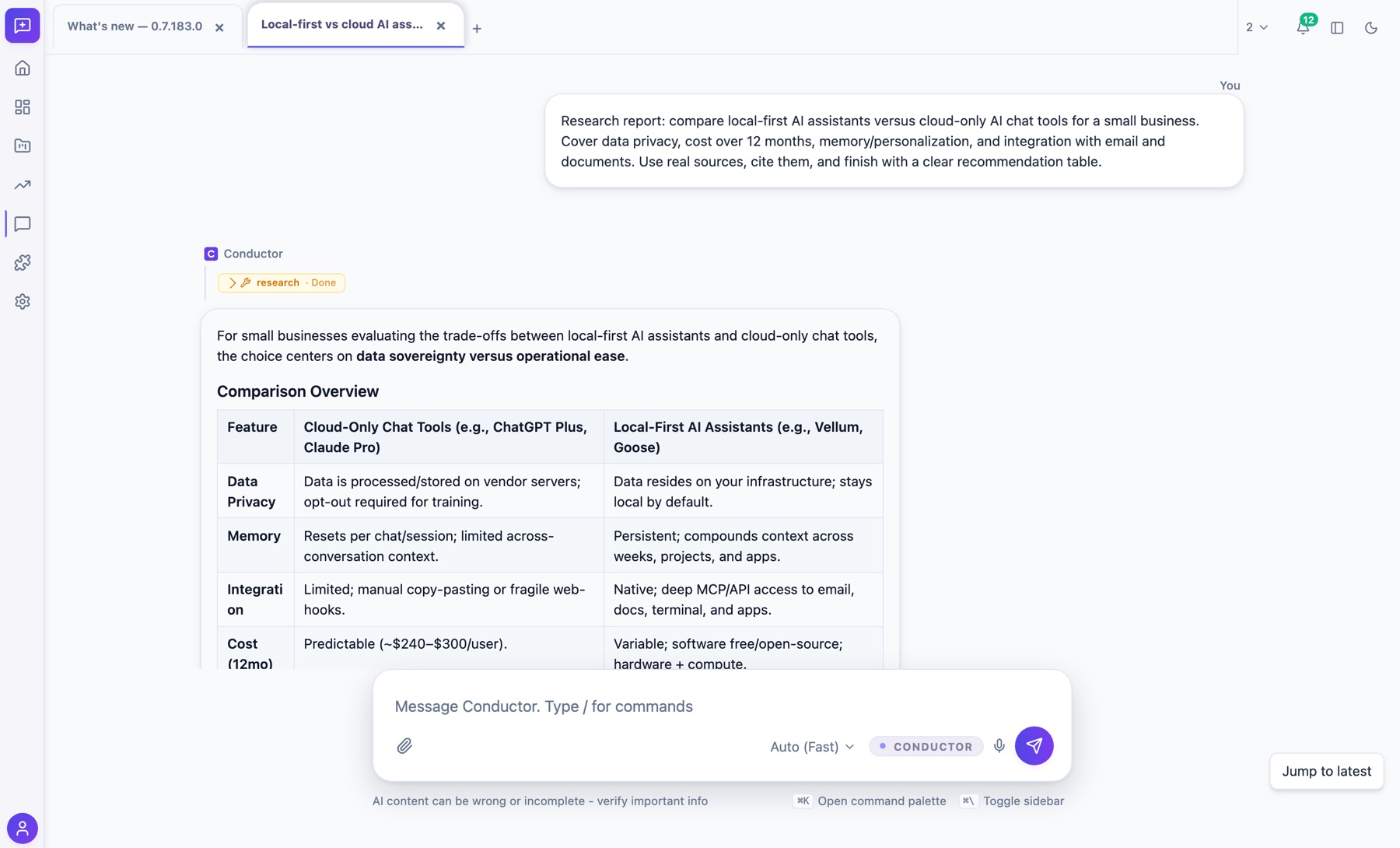The width and height of the screenshot is (1400, 848).
Task: Click the paperclip attach file icon
Action: pos(404,746)
